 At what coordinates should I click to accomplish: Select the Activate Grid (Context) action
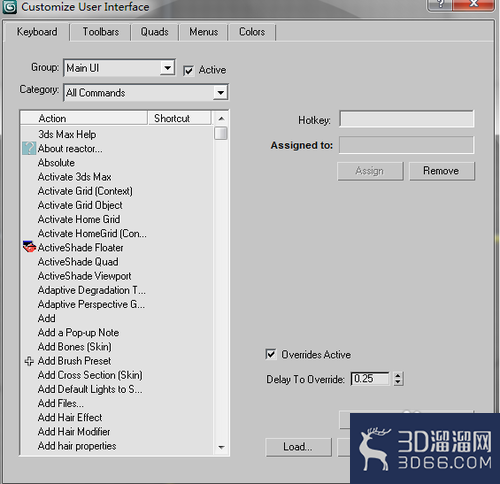pyautogui.click(x=85, y=191)
